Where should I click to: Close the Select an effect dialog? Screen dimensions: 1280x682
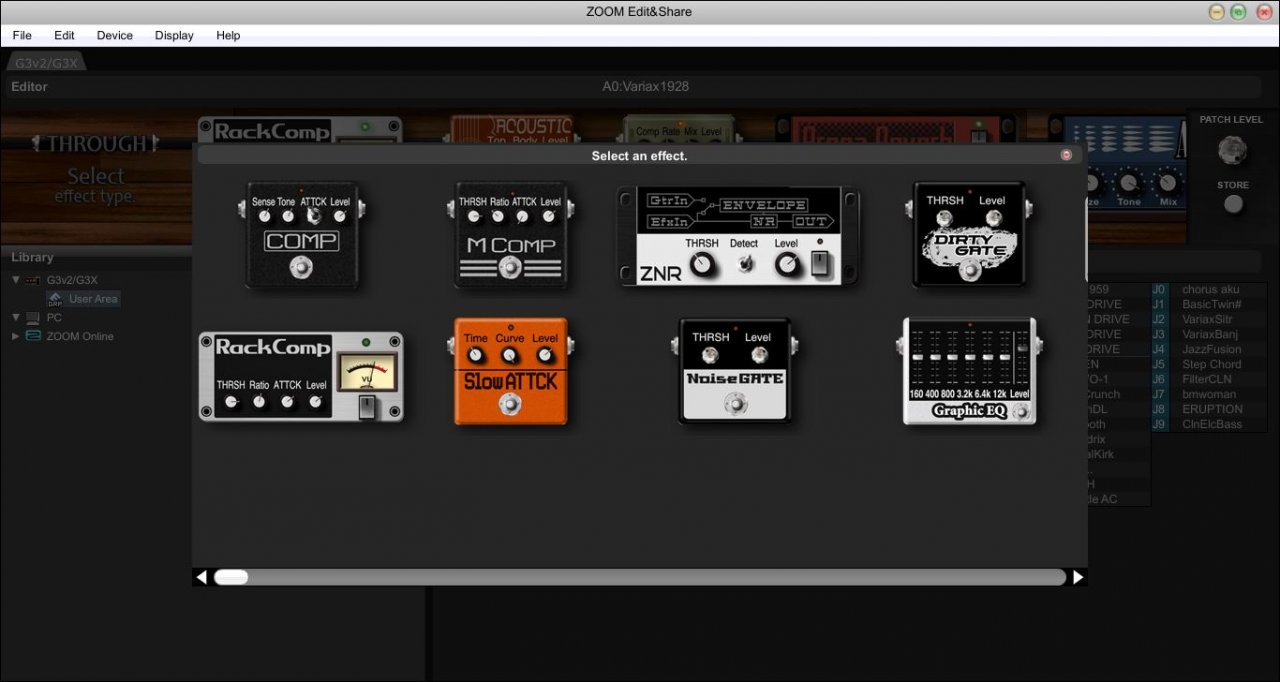coord(1066,155)
